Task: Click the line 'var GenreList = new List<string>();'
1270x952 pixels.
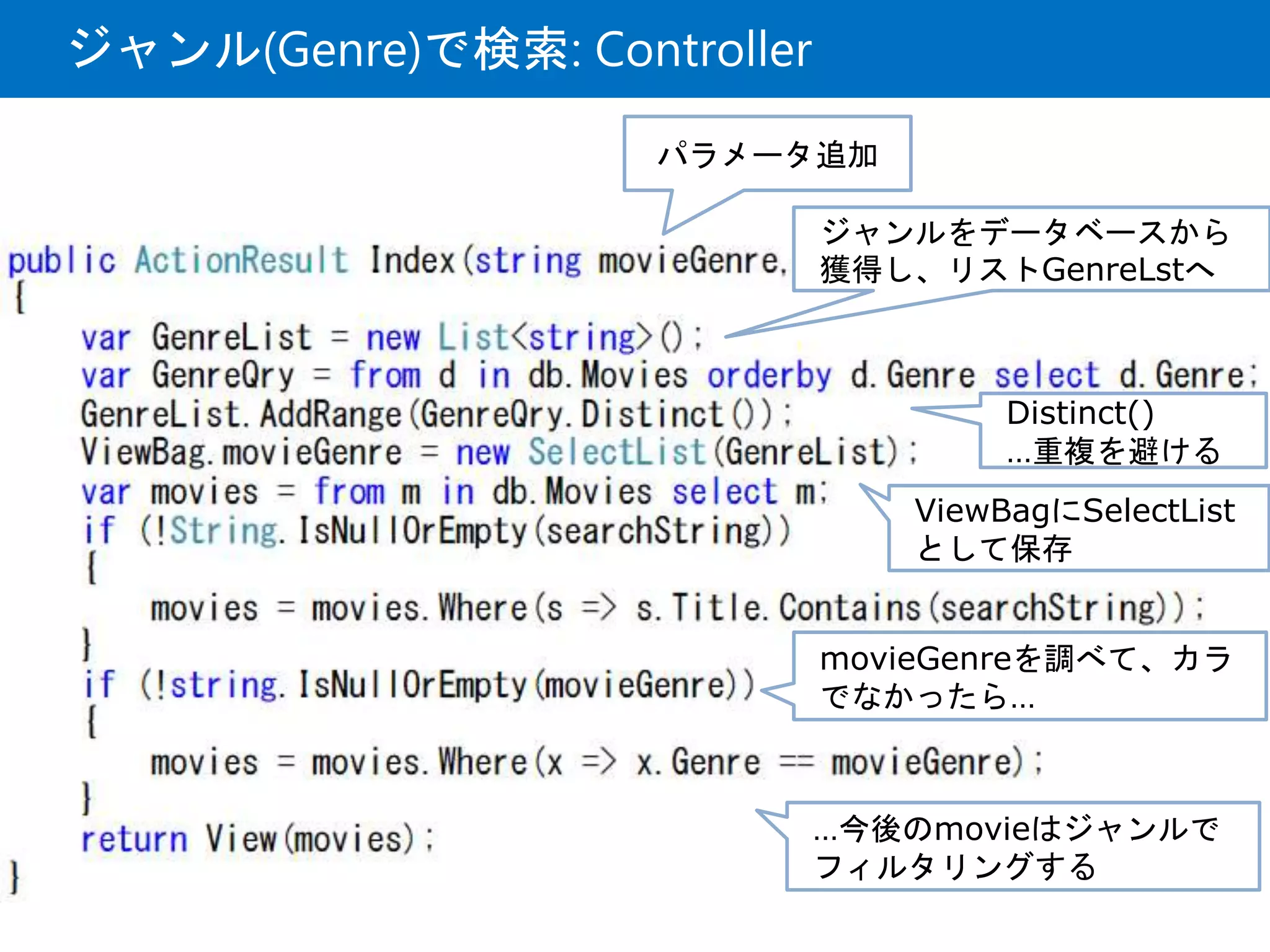Action: coord(392,338)
